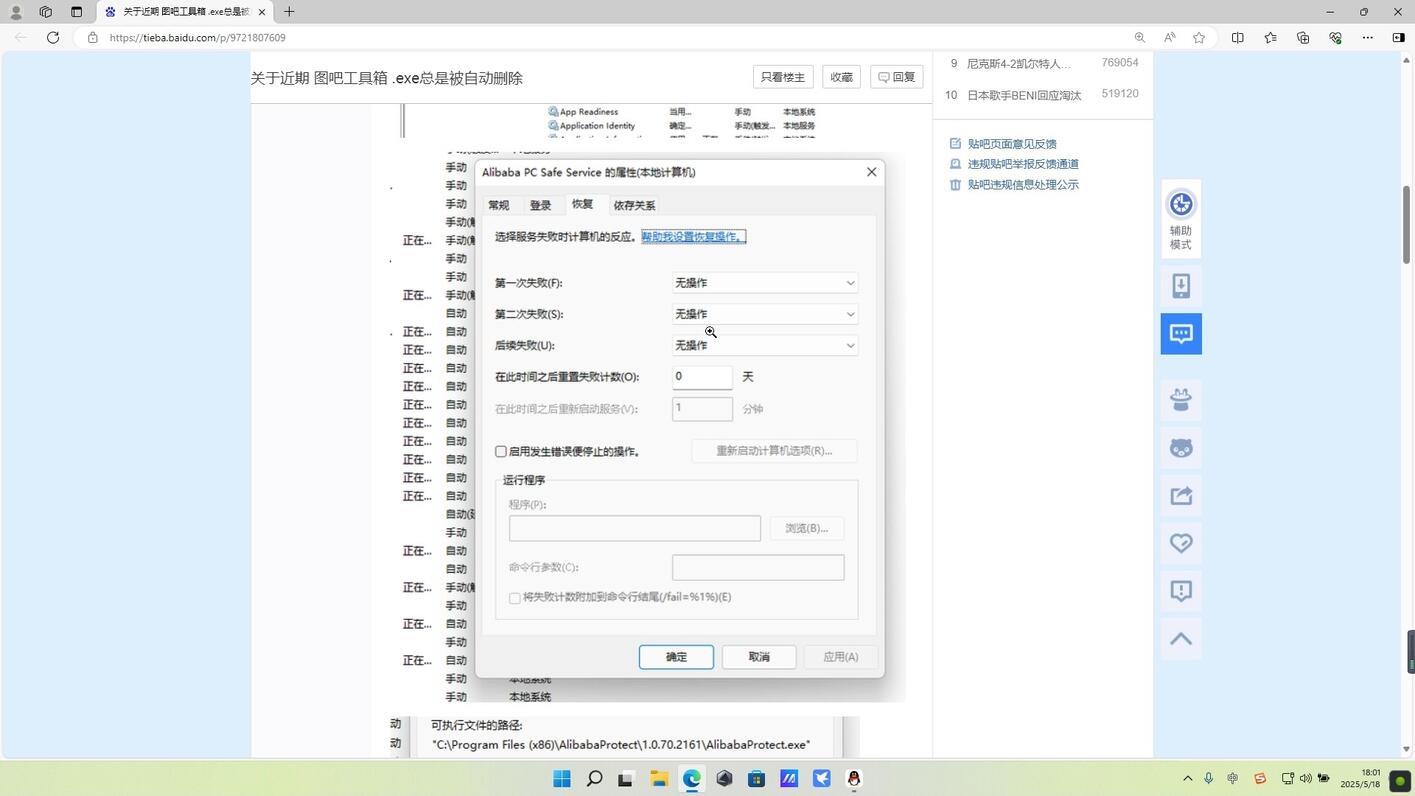Open the 帮助我设置恢复操作 help link
This screenshot has height=796, width=1415.
pos(693,237)
